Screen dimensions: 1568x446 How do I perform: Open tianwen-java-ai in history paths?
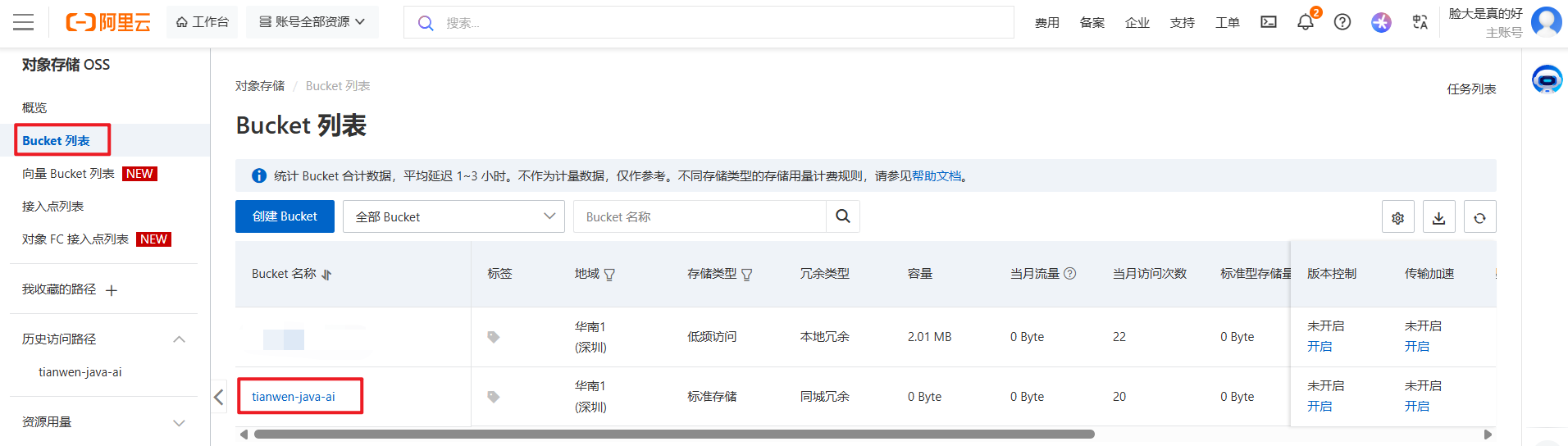(80, 372)
